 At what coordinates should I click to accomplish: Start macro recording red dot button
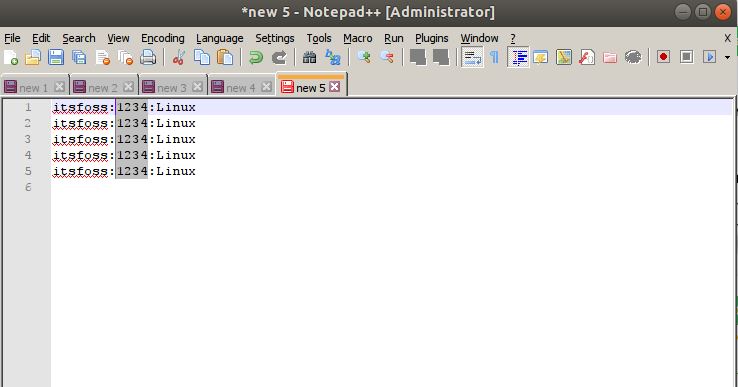[x=664, y=57]
